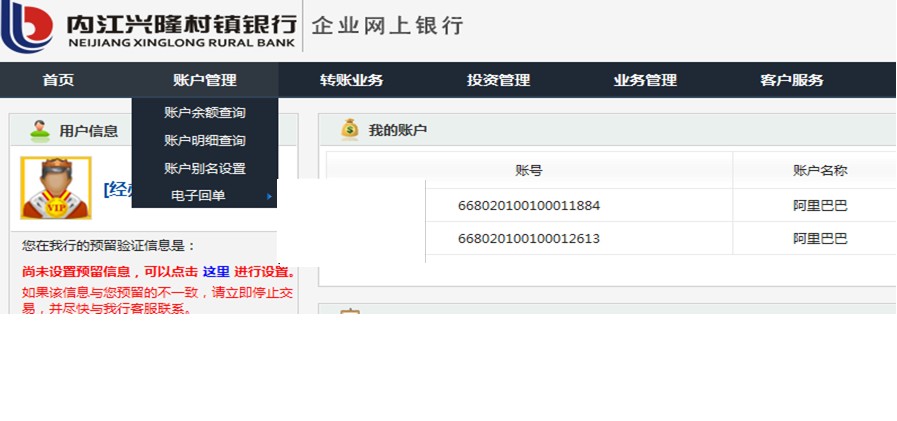This screenshot has width=897, height=421.
Task: Click the VIP user avatar picture
Action: click(56, 187)
